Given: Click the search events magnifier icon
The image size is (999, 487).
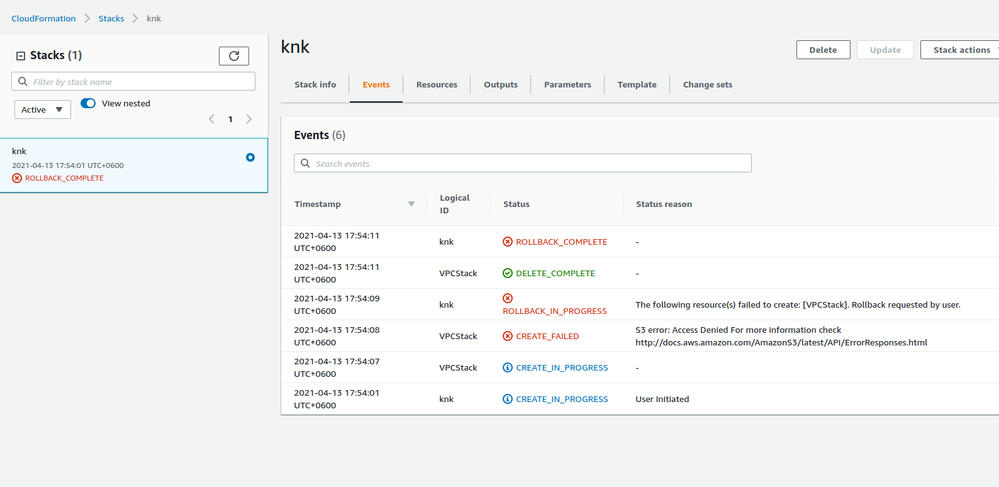Looking at the screenshot, I should [x=305, y=163].
